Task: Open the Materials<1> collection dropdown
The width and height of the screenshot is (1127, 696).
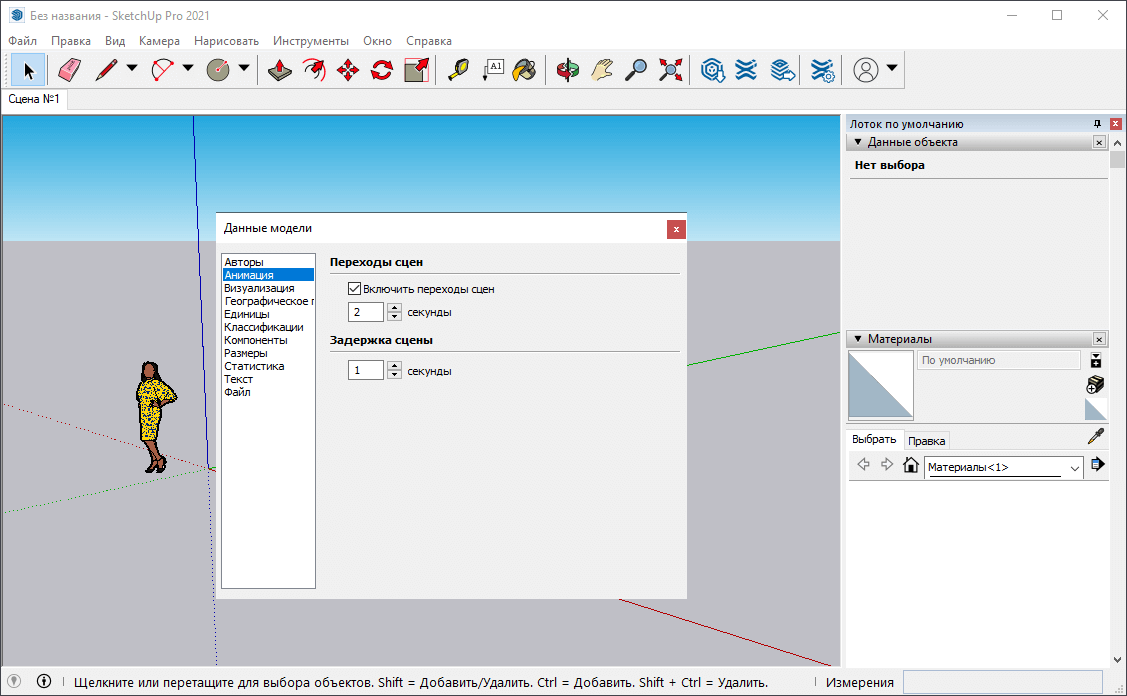Action: pyautogui.click(x=1075, y=467)
